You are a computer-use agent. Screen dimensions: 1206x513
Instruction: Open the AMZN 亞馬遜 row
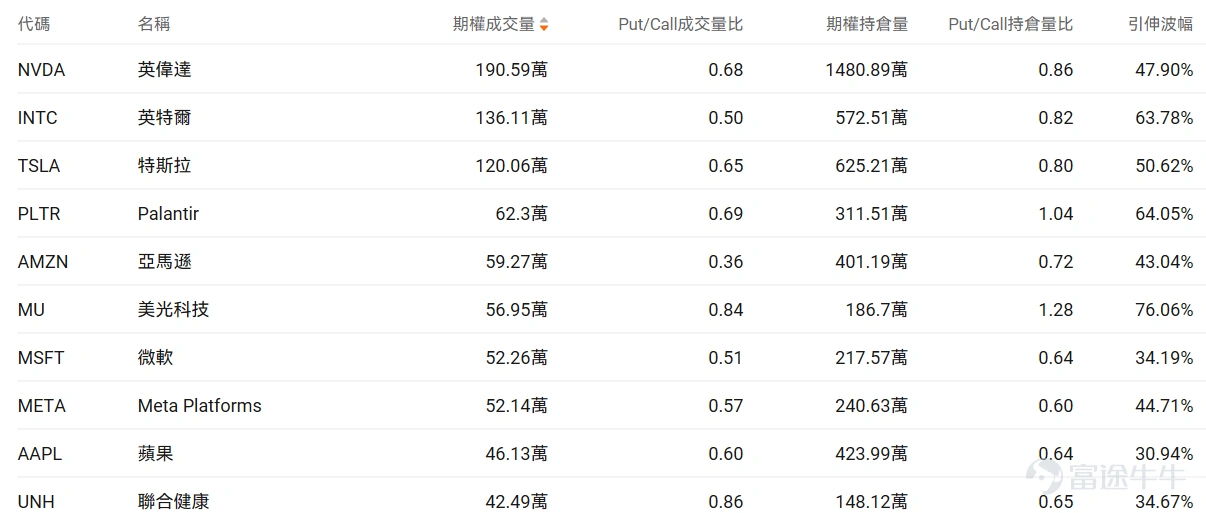[603, 262]
